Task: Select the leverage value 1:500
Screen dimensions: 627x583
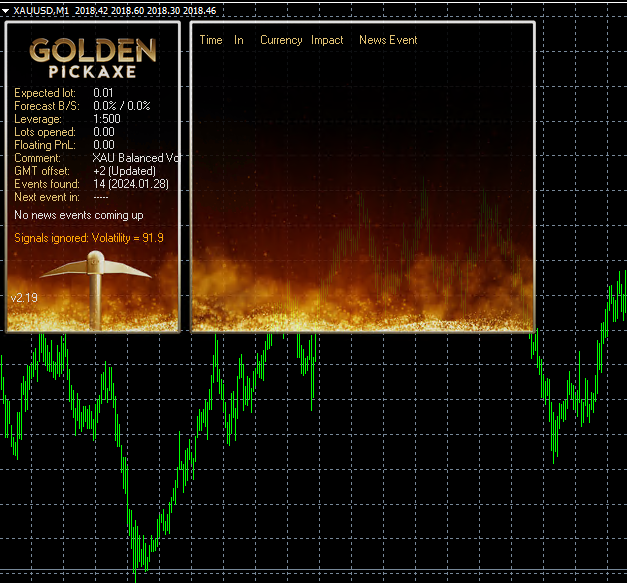Action: pyautogui.click(x=107, y=119)
